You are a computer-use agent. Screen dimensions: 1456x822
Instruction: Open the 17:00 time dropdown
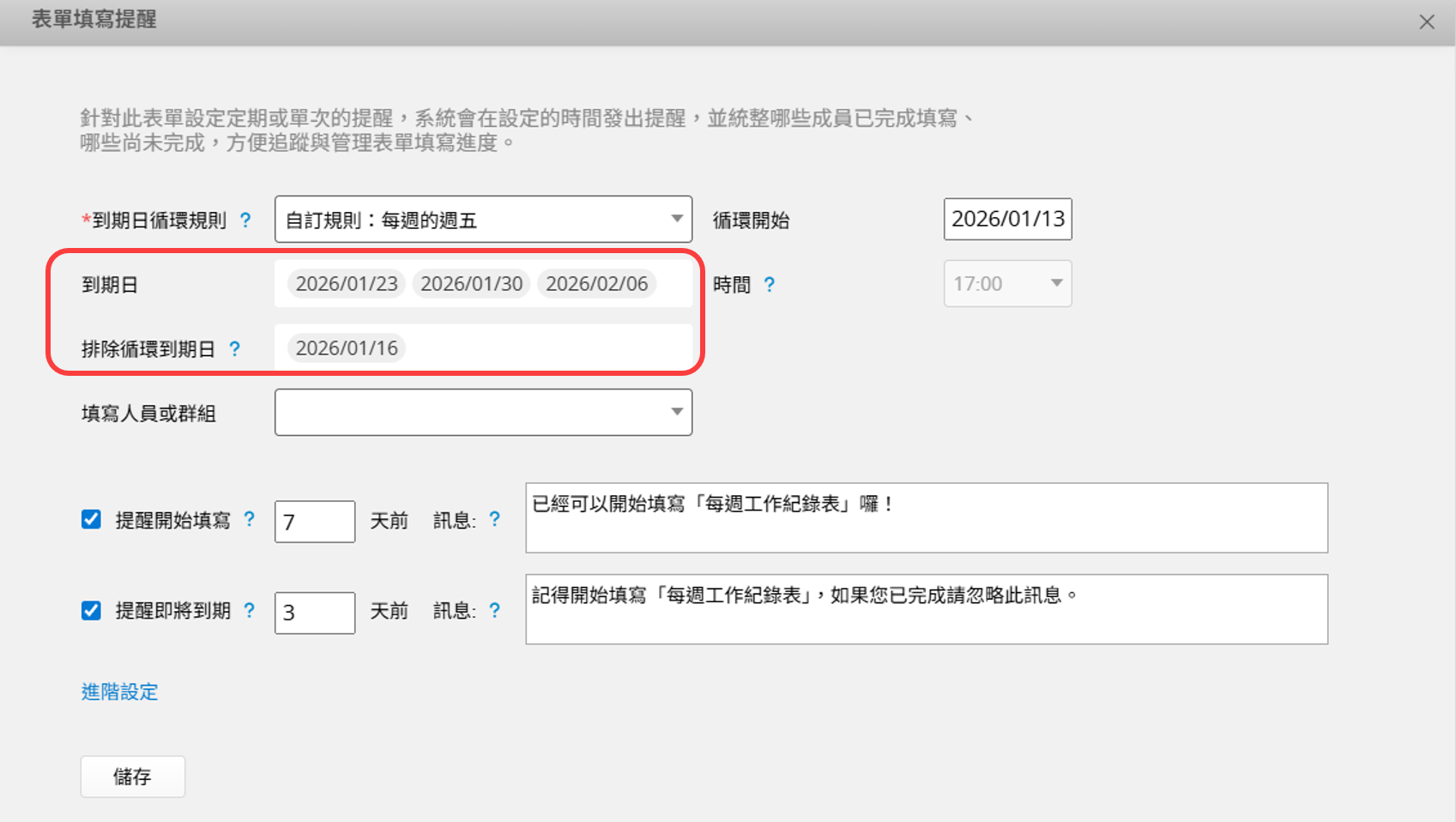(1007, 284)
